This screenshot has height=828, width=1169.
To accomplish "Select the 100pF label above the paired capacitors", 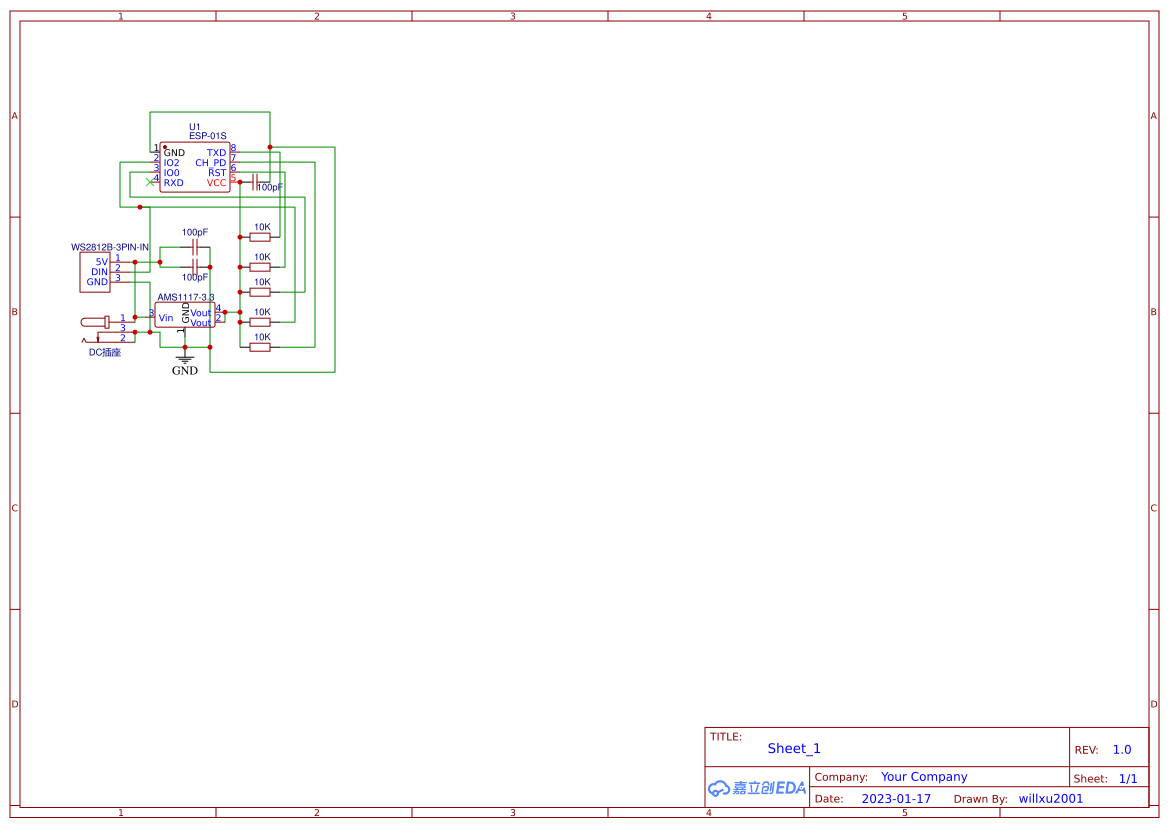I will (x=195, y=233).
